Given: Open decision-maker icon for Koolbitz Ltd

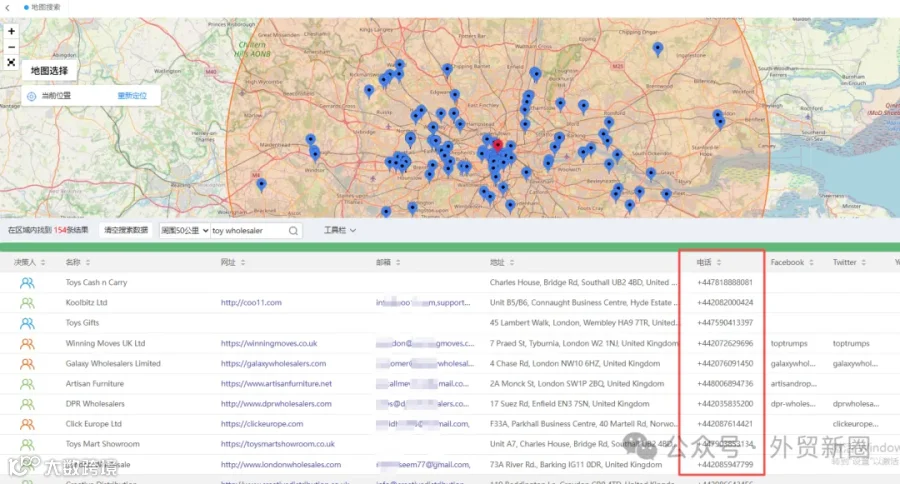Looking at the screenshot, I should click(27, 303).
